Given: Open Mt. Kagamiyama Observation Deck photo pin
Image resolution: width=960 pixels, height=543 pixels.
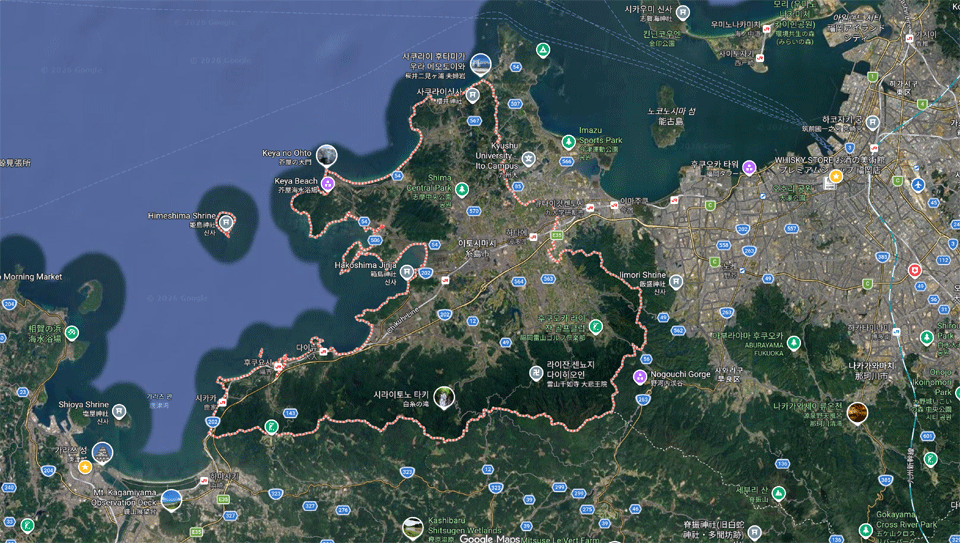Looking at the screenshot, I should [171, 500].
